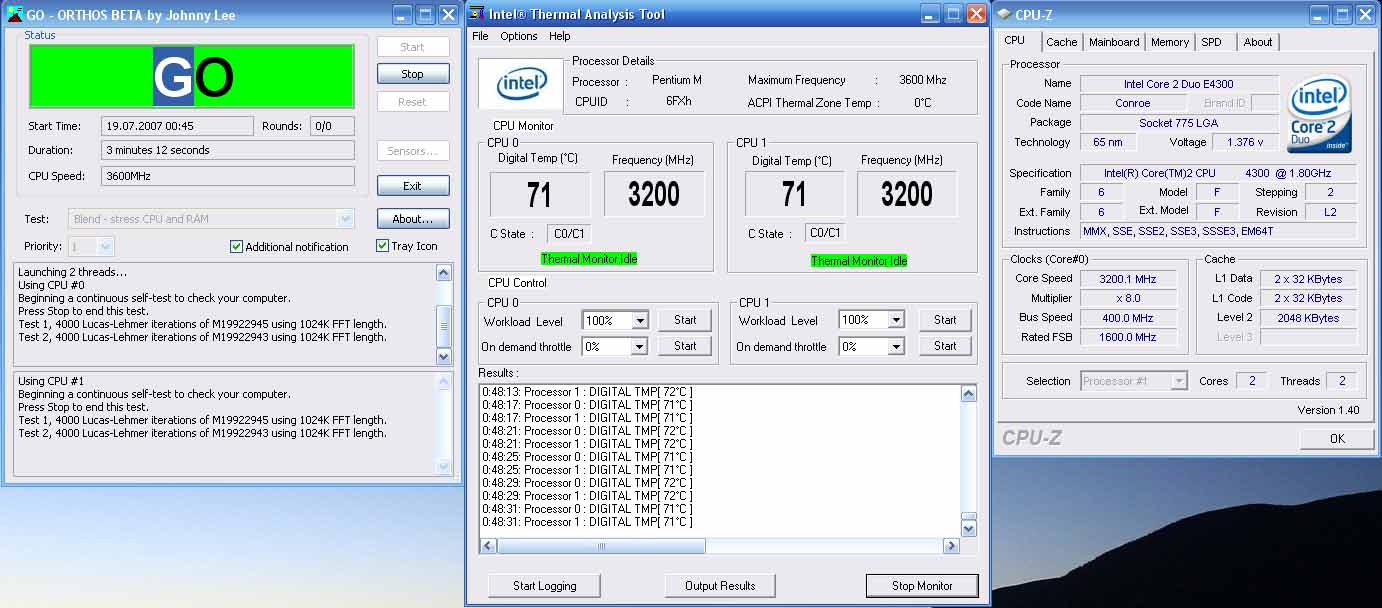Click the CPU 0 Thermal Monitor Idle indicator
The height and width of the screenshot is (608, 1382).
pyautogui.click(x=589, y=259)
